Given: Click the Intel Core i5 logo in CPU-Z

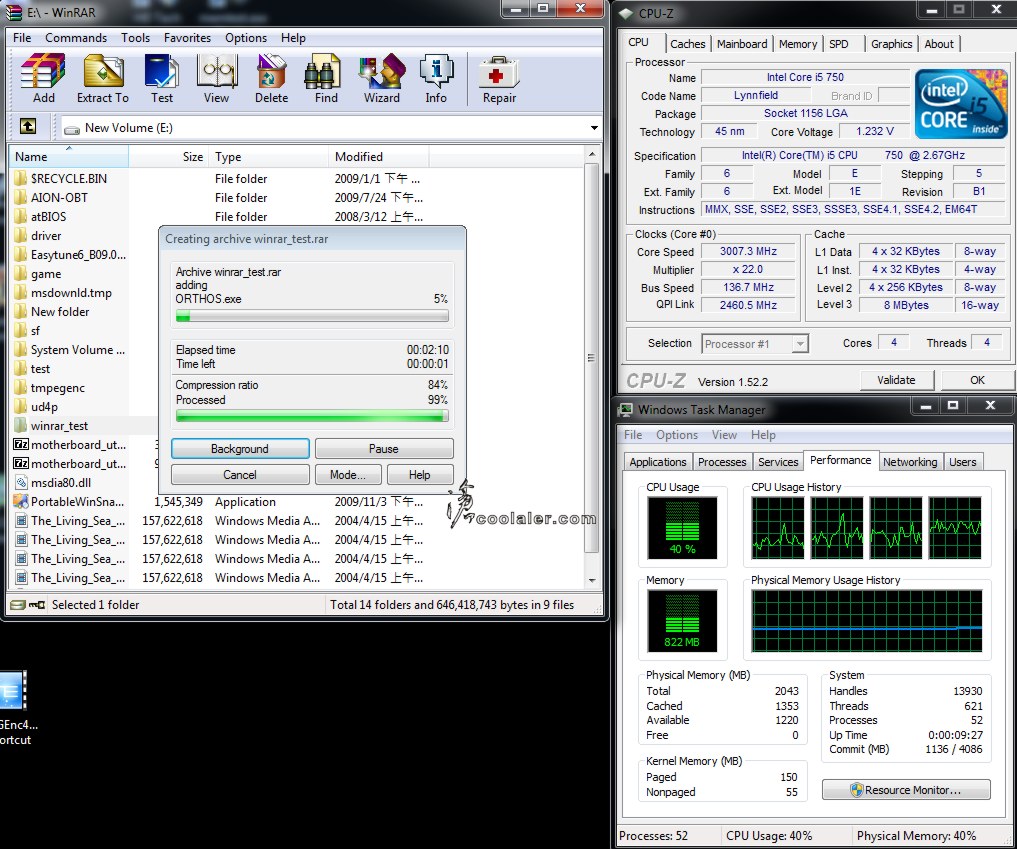Looking at the screenshot, I should (x=961, y=104).
